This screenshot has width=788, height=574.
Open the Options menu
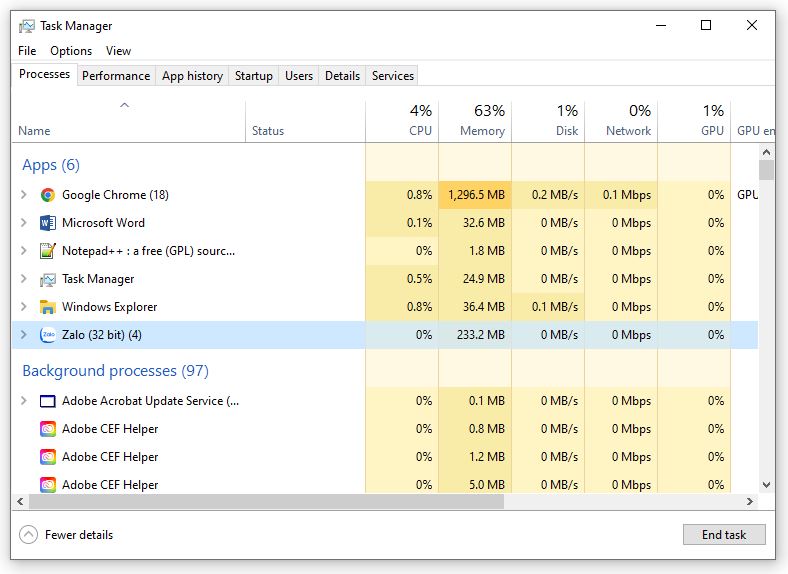click(x=71, y=51)
